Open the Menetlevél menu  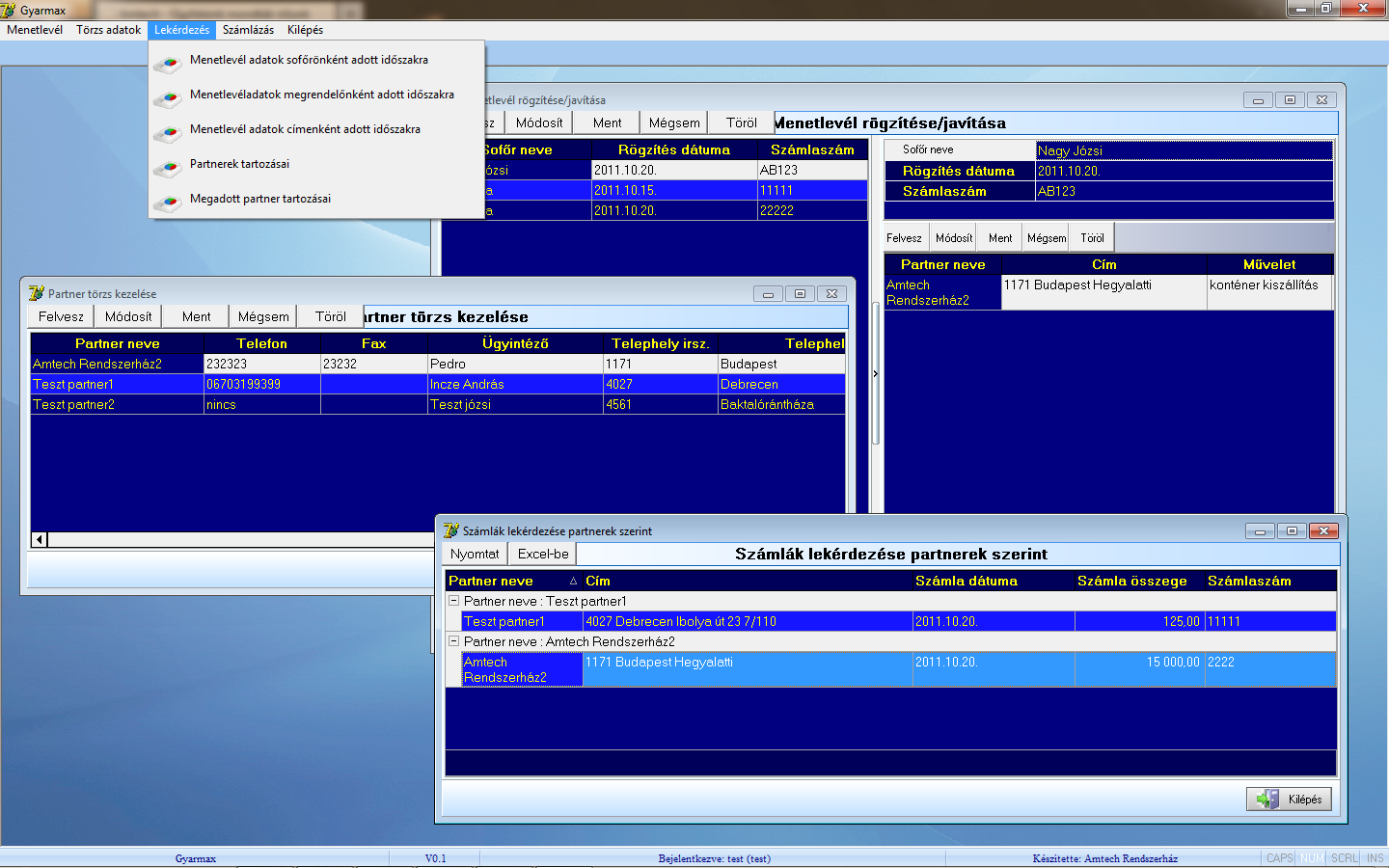pyautogui.click(x=35, y=30)
